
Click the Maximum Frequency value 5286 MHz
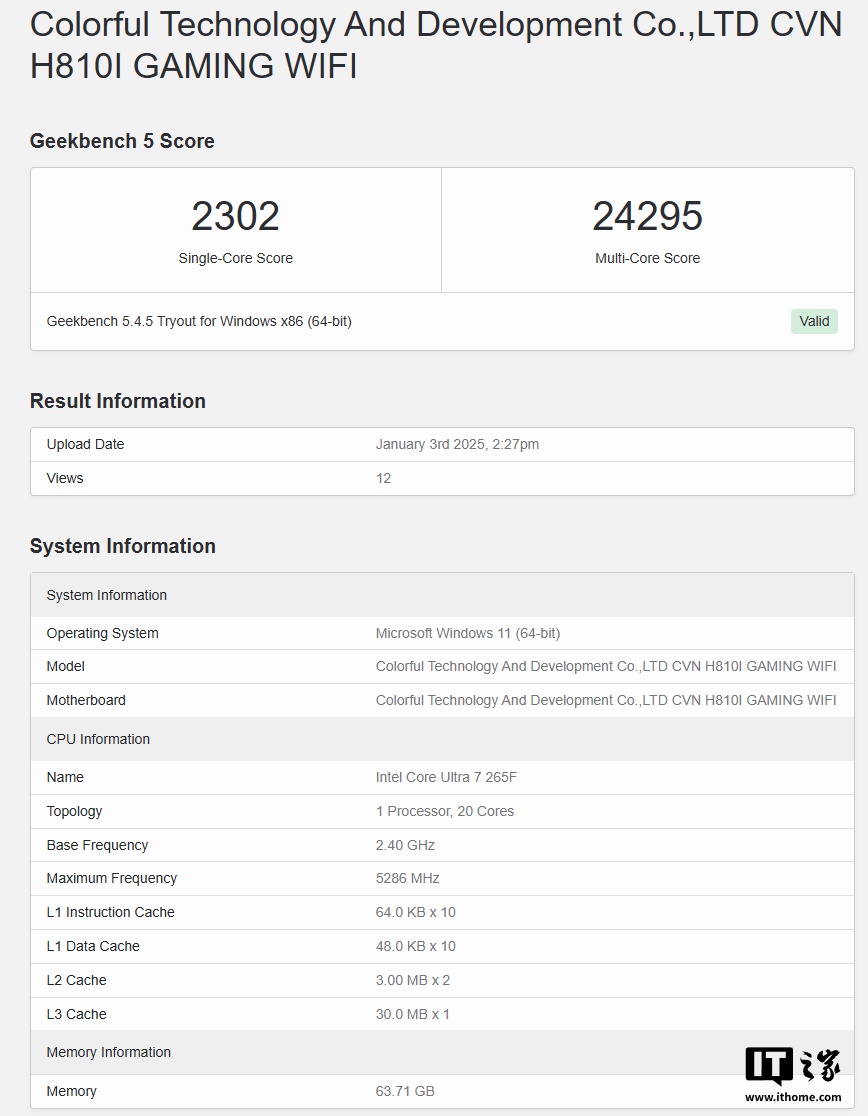point(407,878)
